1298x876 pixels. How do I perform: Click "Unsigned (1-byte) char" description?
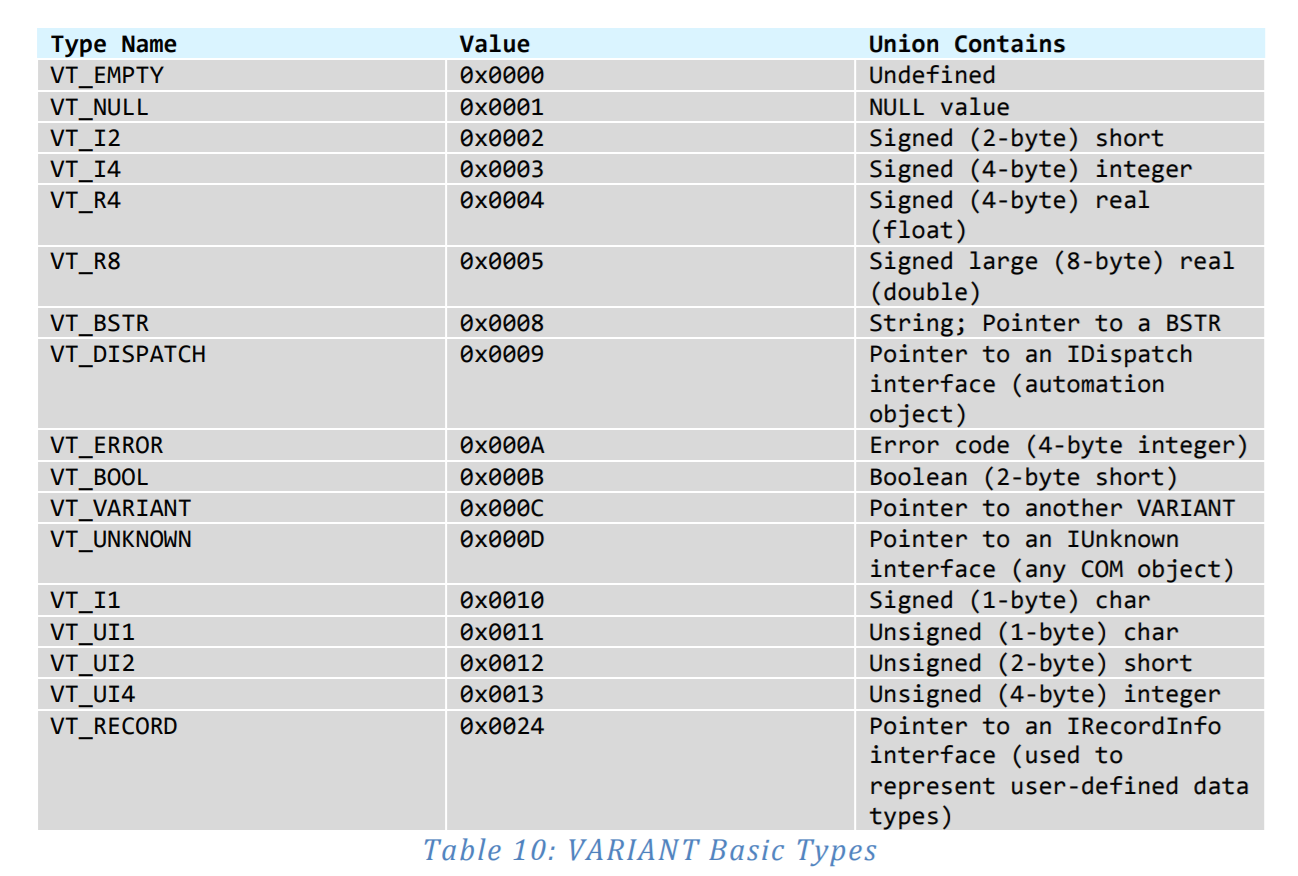(1023, 632)
